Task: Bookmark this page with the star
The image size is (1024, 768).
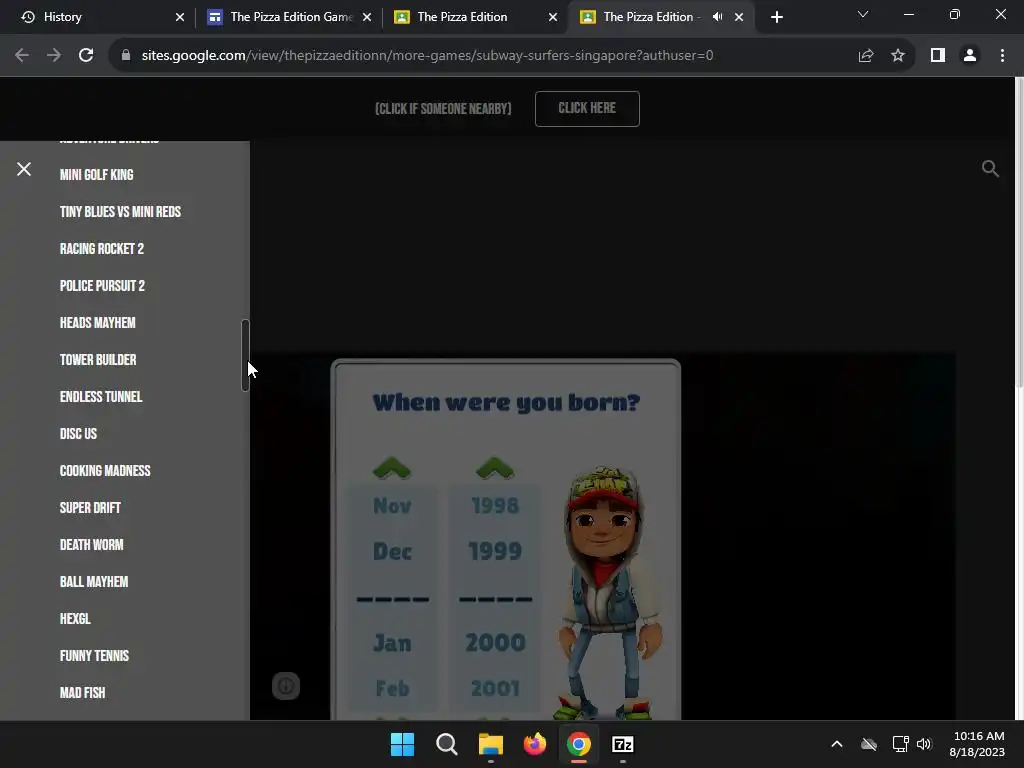Action: [x=898, y=56]
